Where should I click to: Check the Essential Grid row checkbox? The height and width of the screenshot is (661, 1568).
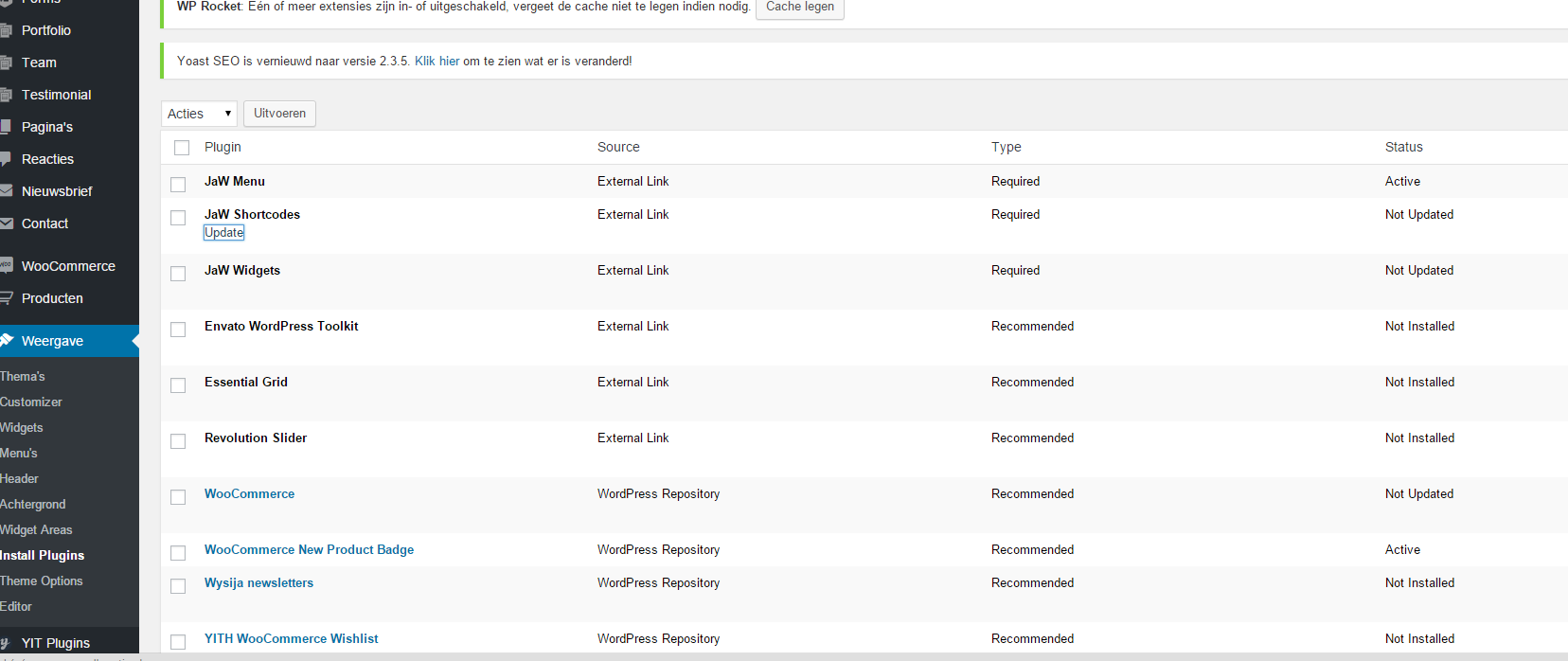coord(178,385)
